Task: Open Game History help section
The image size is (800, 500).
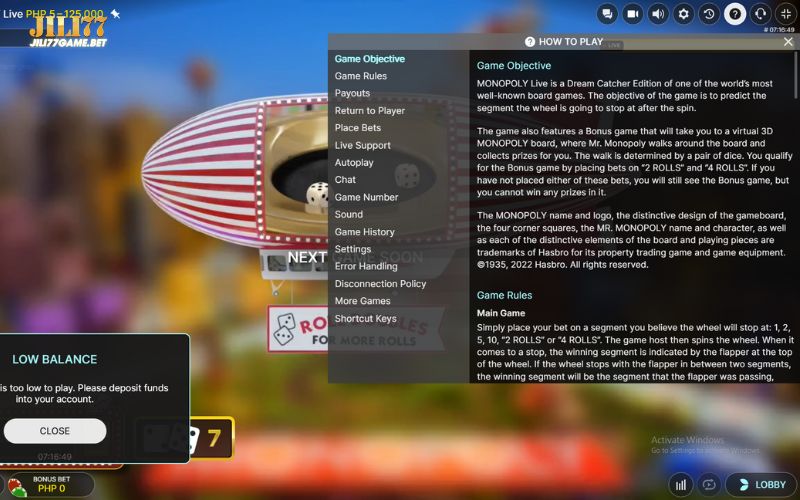Action: [x=364, y=232]
